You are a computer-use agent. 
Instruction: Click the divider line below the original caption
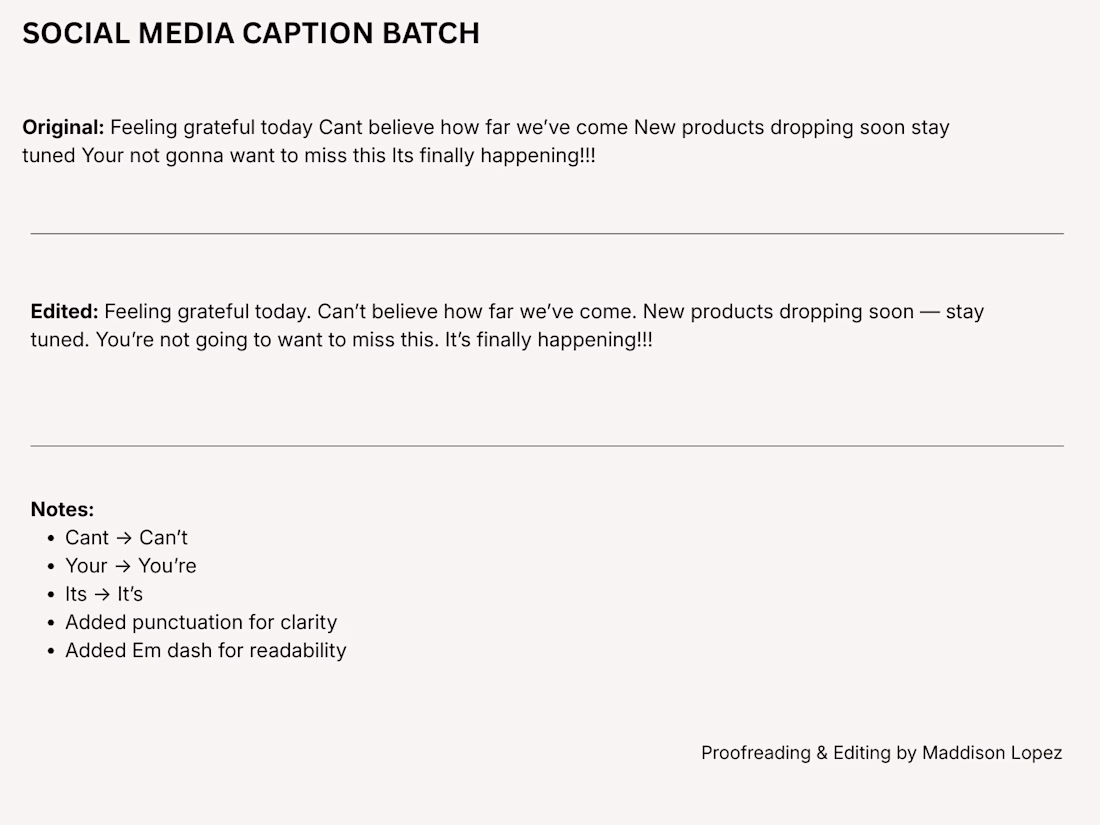tap(547, 234)
